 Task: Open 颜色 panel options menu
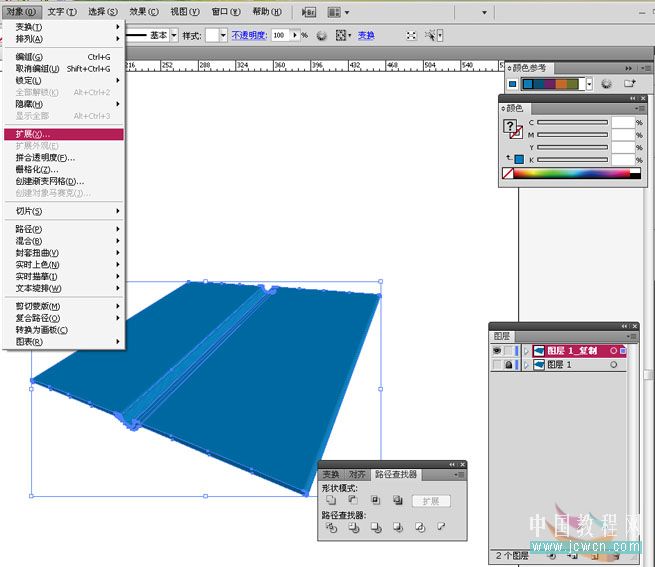[x=639, y=108]
